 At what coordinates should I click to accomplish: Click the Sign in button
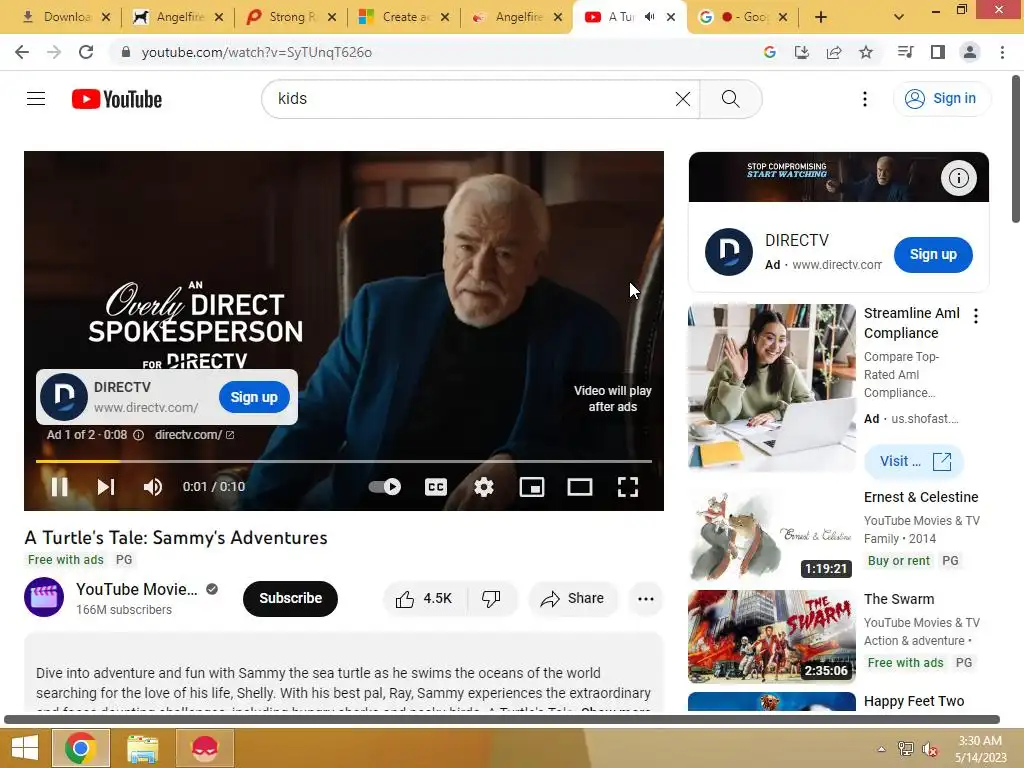pos(942,99)
